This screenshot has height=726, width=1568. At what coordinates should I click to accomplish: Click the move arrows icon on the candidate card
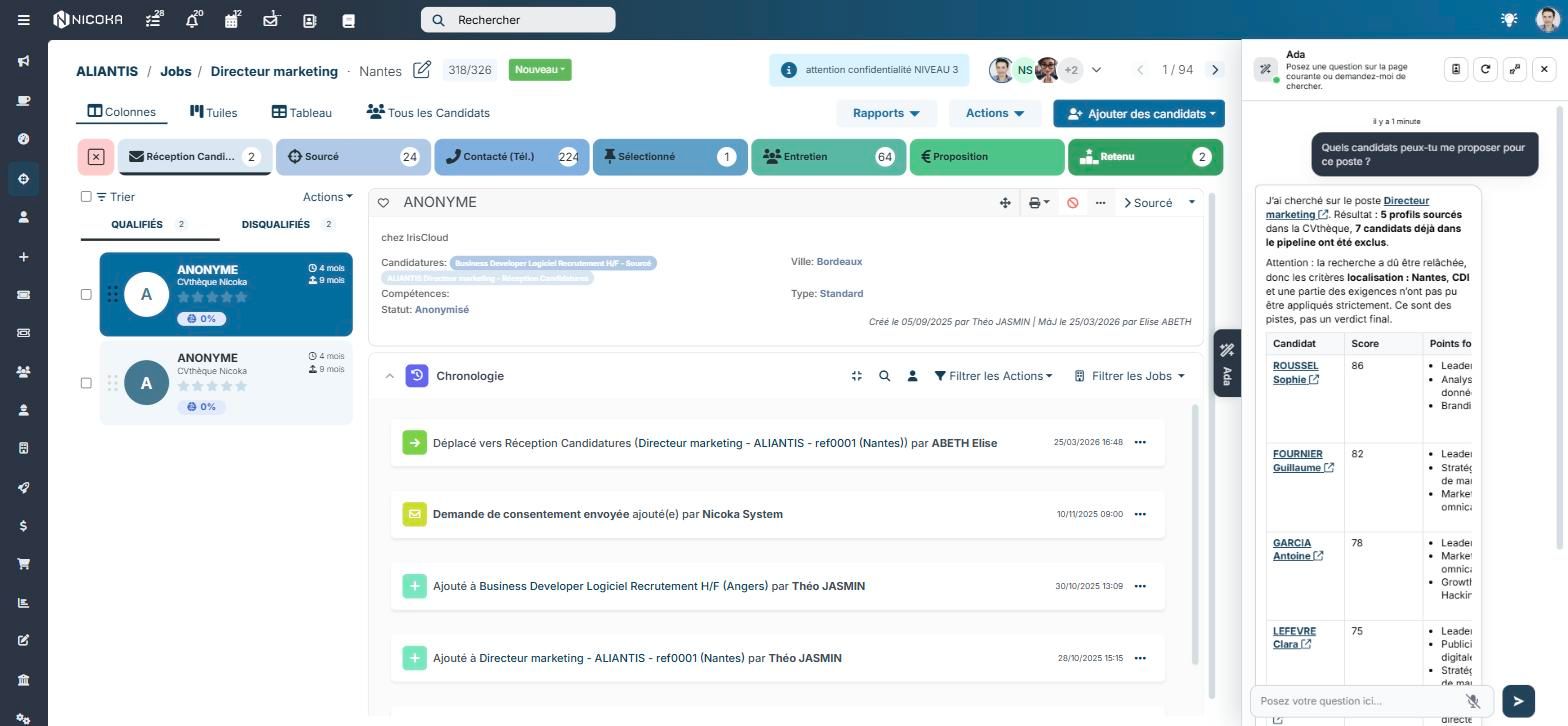[x=1005, y=203]
